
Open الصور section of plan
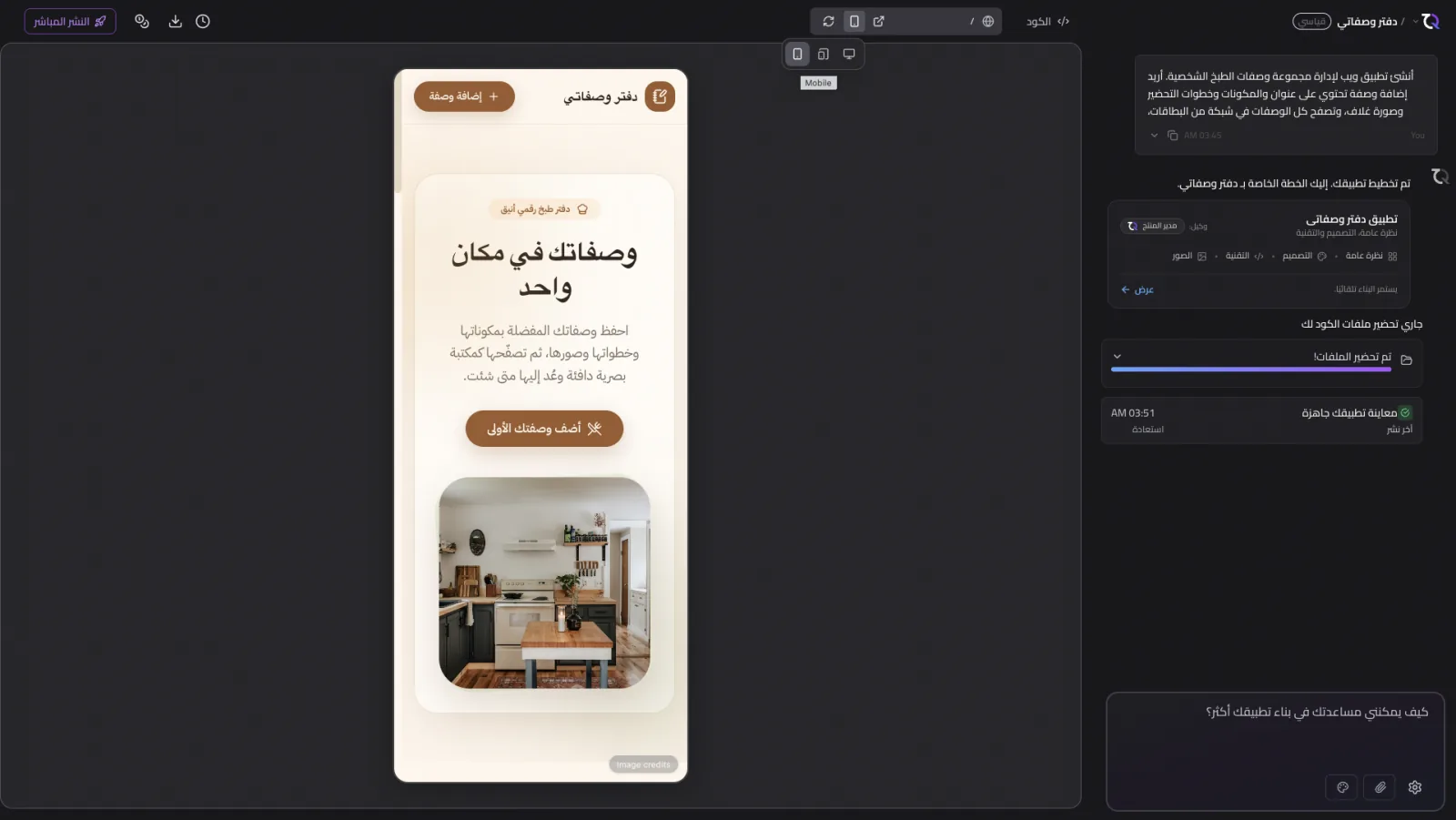point(1189,256)
